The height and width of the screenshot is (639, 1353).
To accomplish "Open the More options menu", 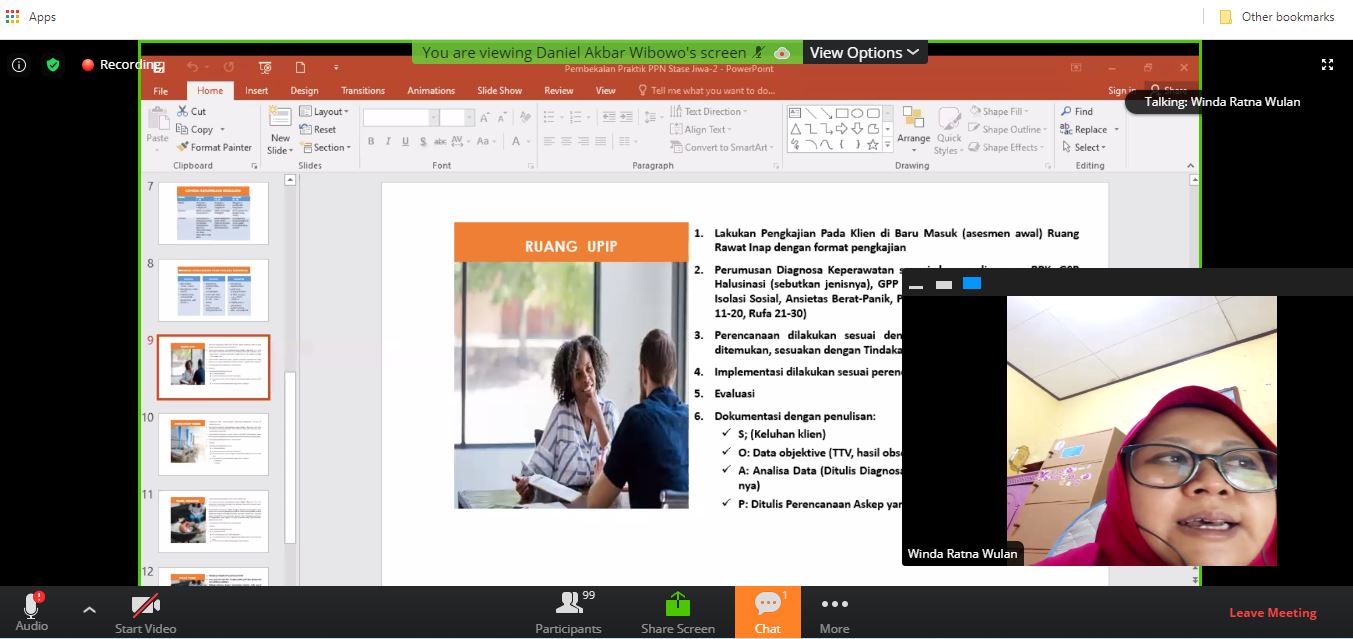I will tap(834, 612).
